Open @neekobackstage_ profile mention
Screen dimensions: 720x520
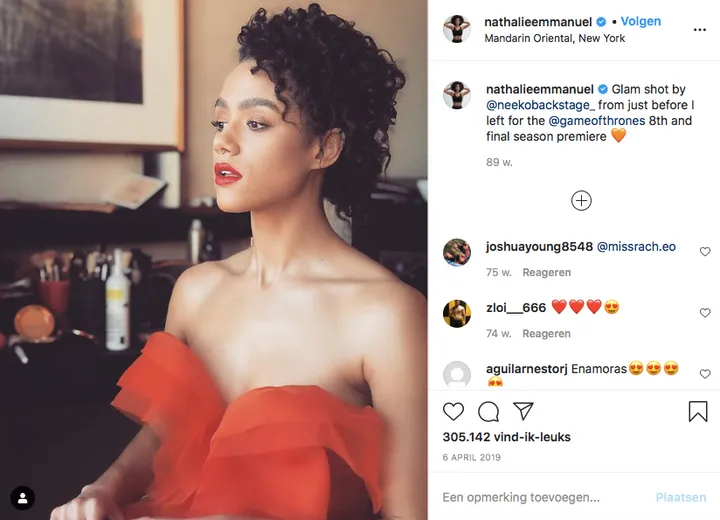coord(540,105)
